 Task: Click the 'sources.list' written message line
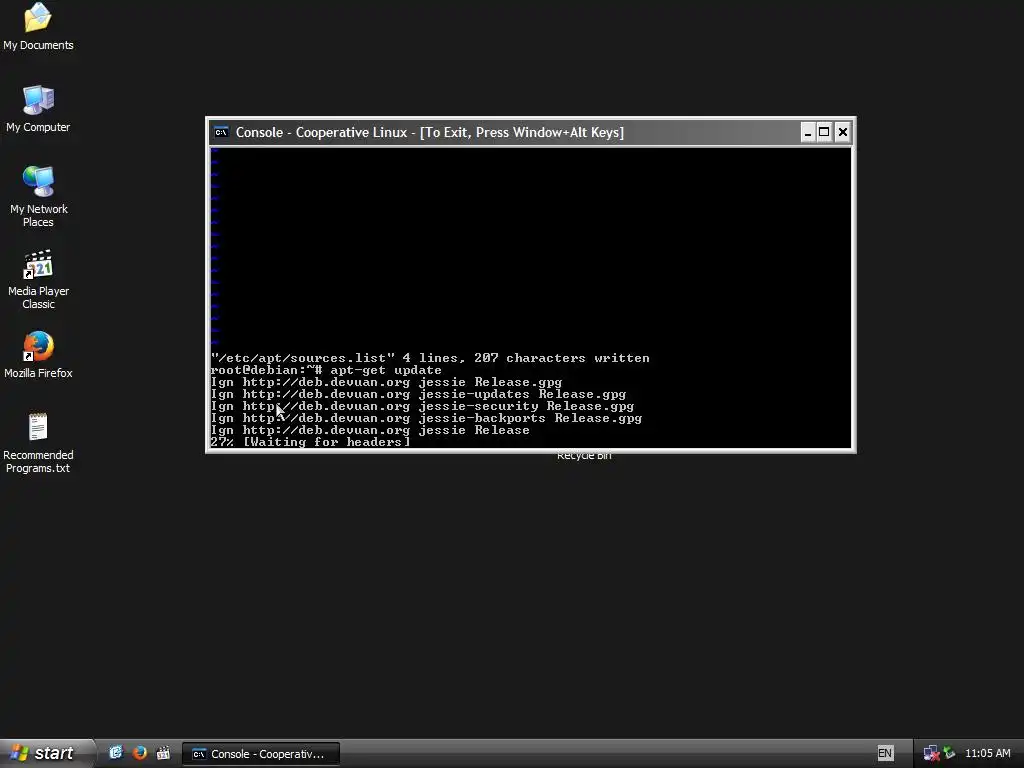430,359
